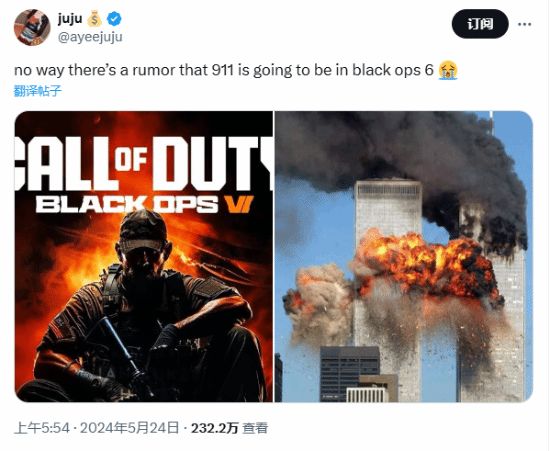Image resolution: width=550 pixels, height=451 pixels.
Task: Click the orange fireball explosion in the photo
Action: point(426,263)
